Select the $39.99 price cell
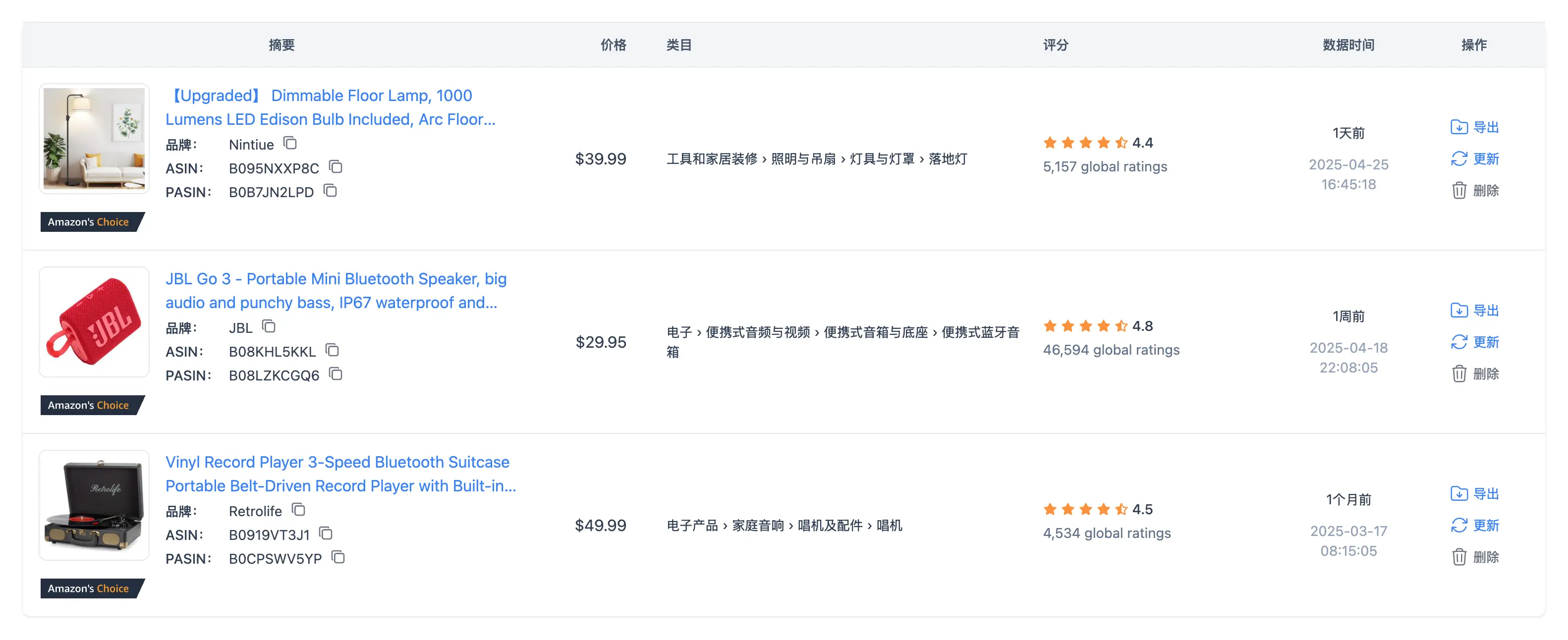The height and width of the screenshot is (640, 1568). click(x=600, y=159)
